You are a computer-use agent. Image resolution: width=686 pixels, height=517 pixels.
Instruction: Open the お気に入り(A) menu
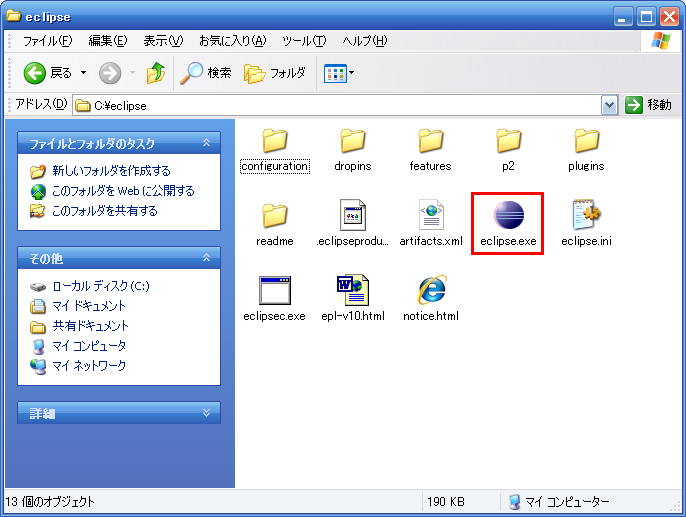[232, 41]
